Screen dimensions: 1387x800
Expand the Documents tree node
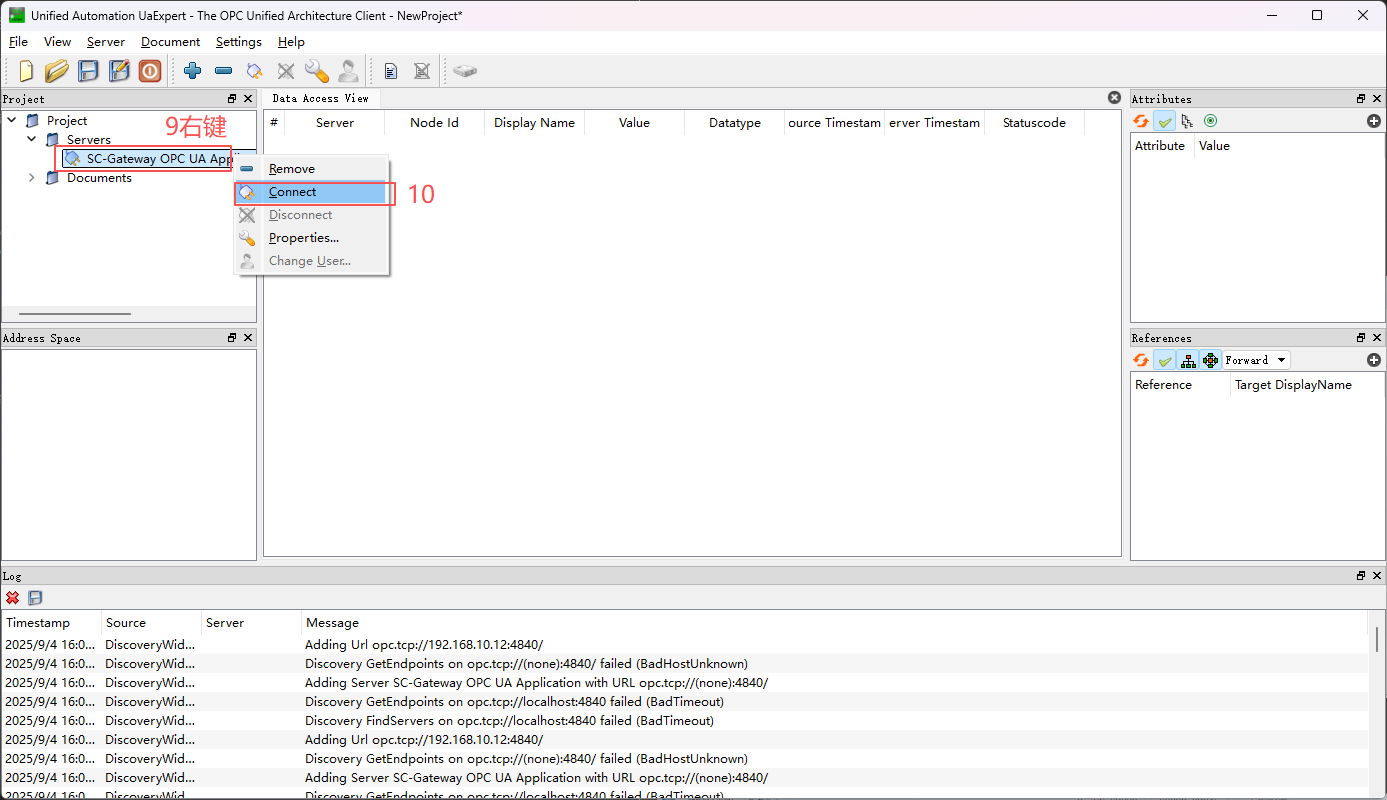32,178
